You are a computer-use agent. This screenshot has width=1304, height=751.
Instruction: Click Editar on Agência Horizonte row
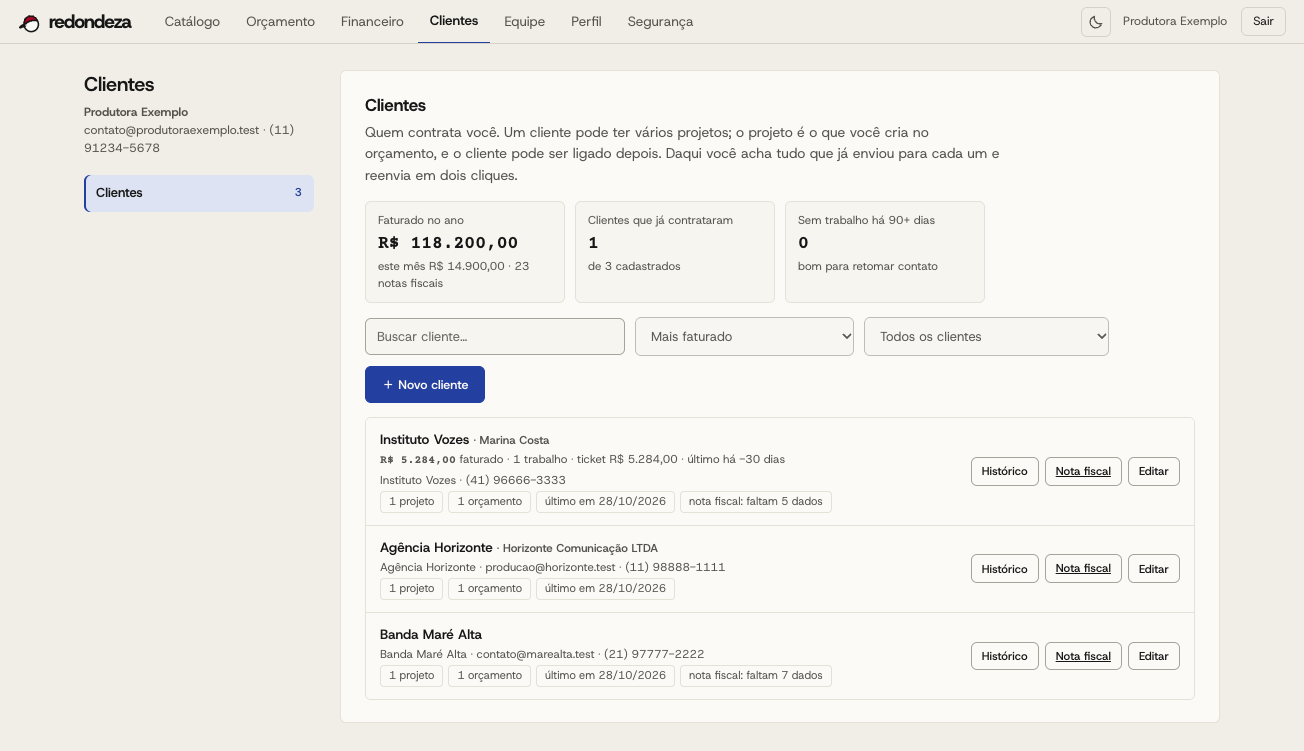click(x=1154, y=569)
